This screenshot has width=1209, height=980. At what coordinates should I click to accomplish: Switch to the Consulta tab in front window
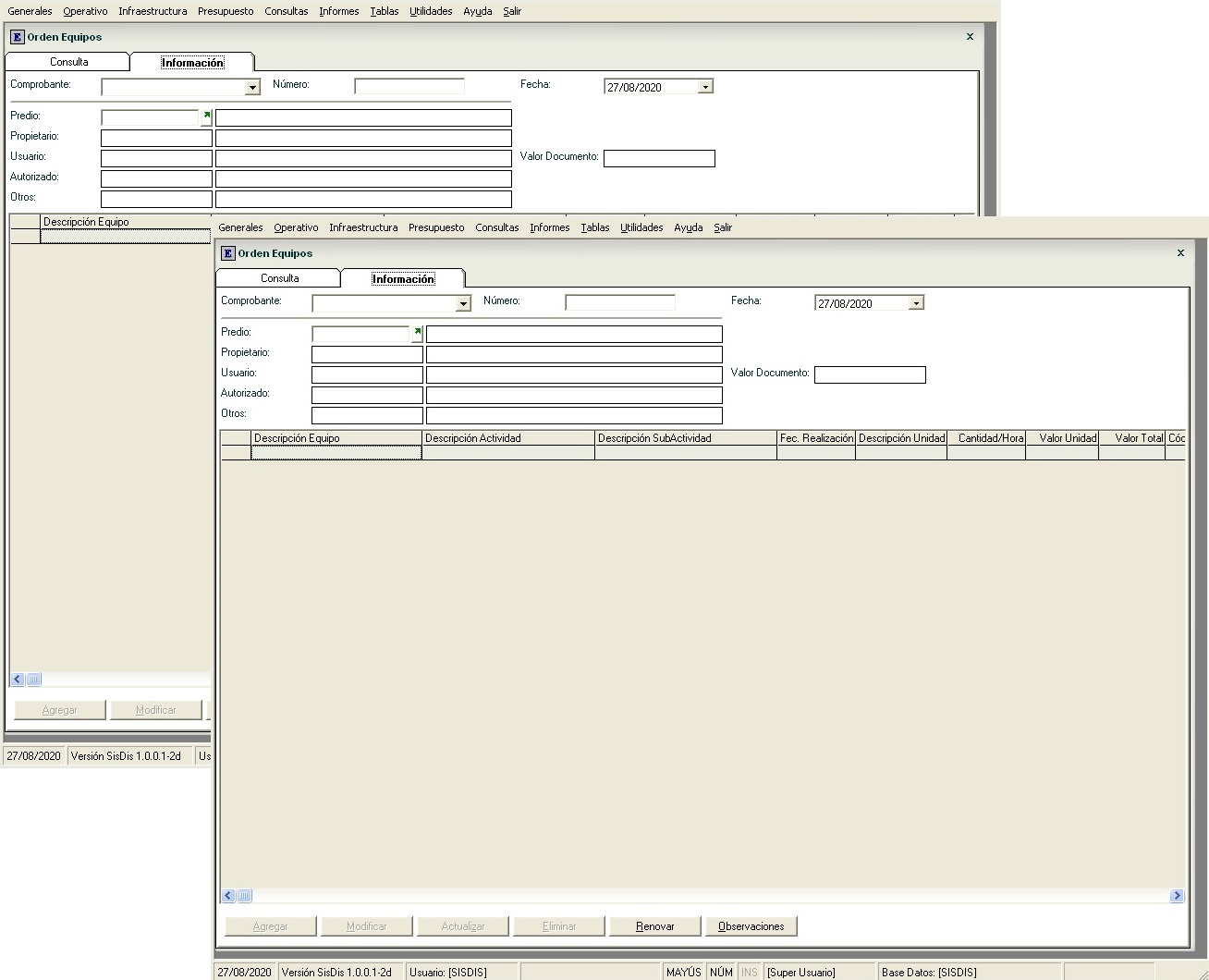coord(279,278)
